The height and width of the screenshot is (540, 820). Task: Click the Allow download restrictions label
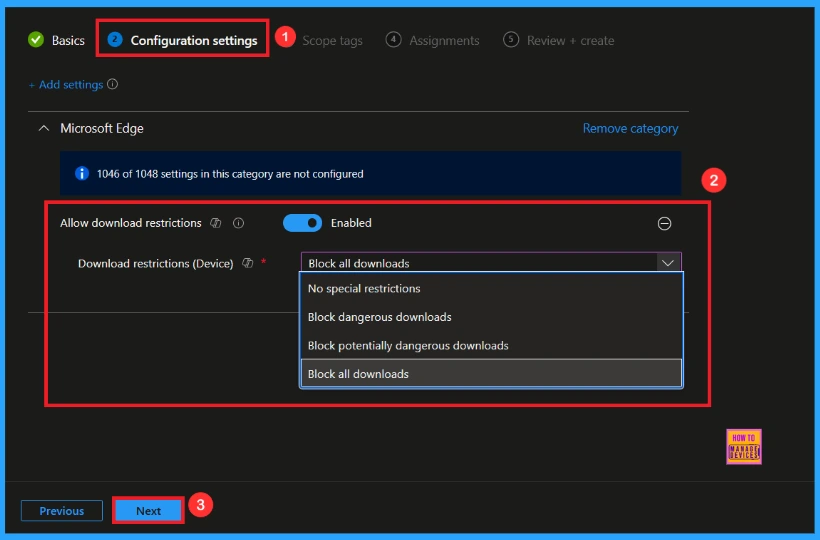(x=131, y=223)
